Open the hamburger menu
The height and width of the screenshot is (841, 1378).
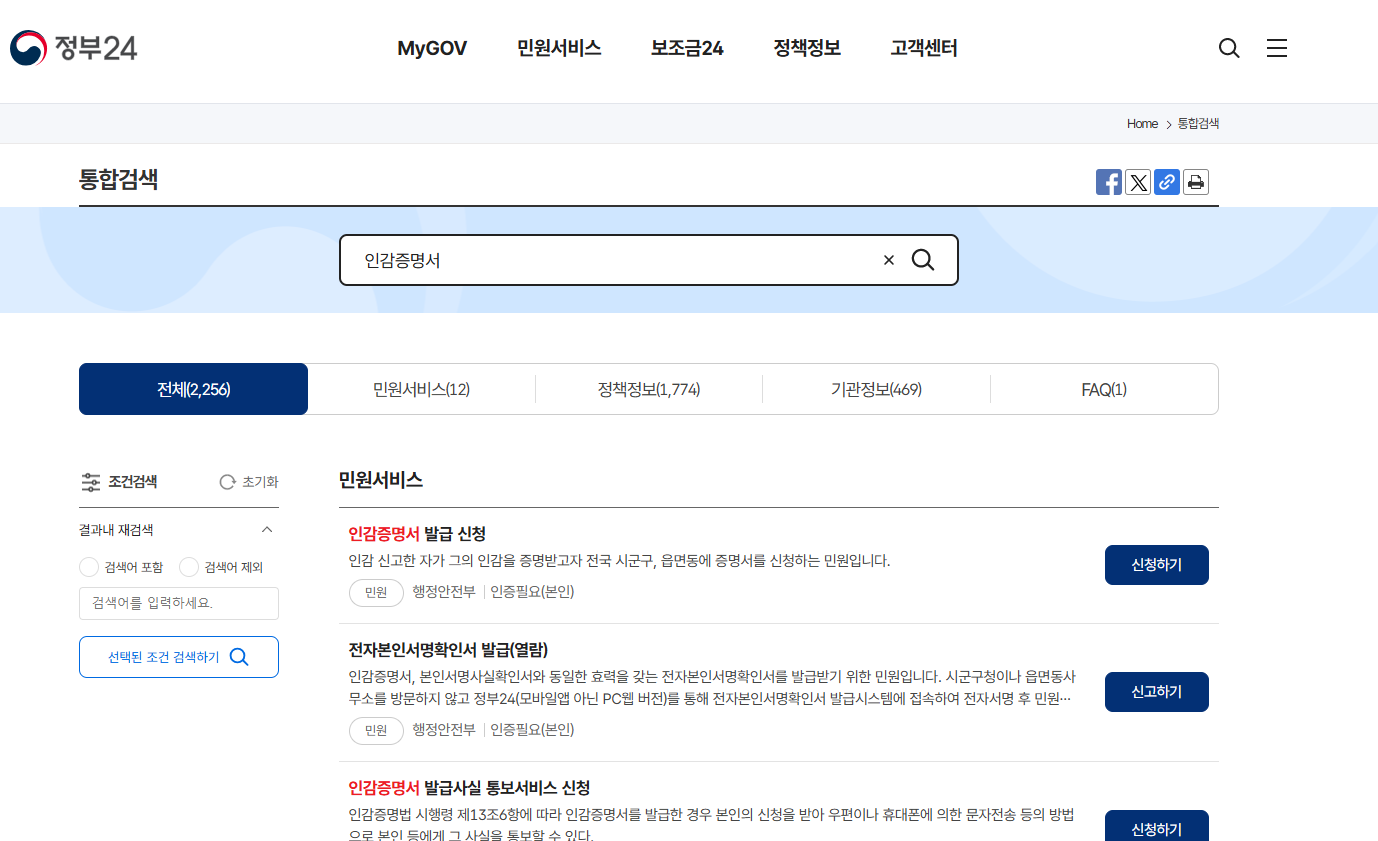[1276, 47]
